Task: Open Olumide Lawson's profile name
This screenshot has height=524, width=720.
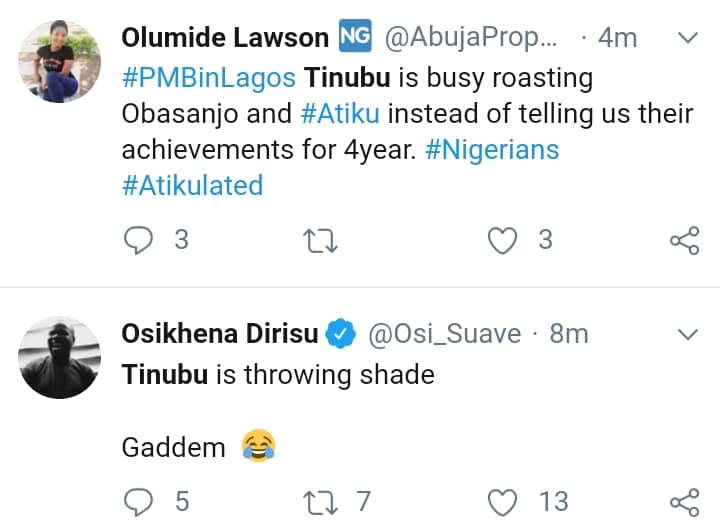Action: [x=225, y=38]
